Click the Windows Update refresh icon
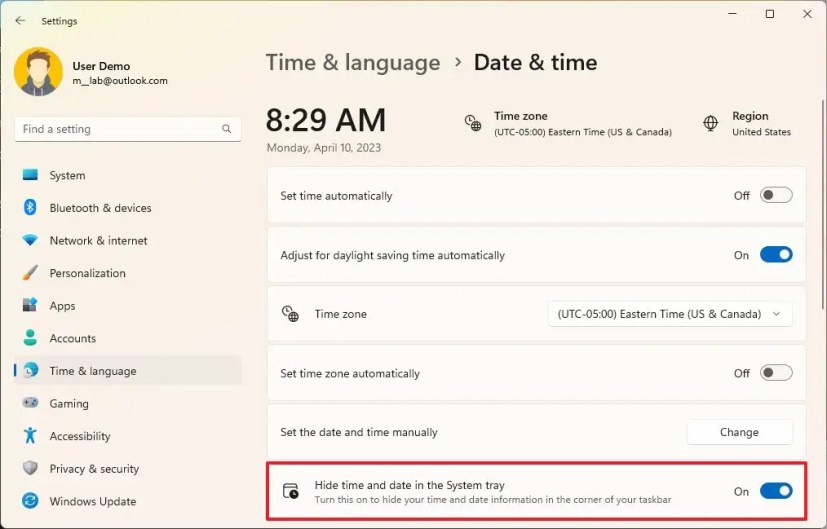The image size is (827, 529). point(30,501)
